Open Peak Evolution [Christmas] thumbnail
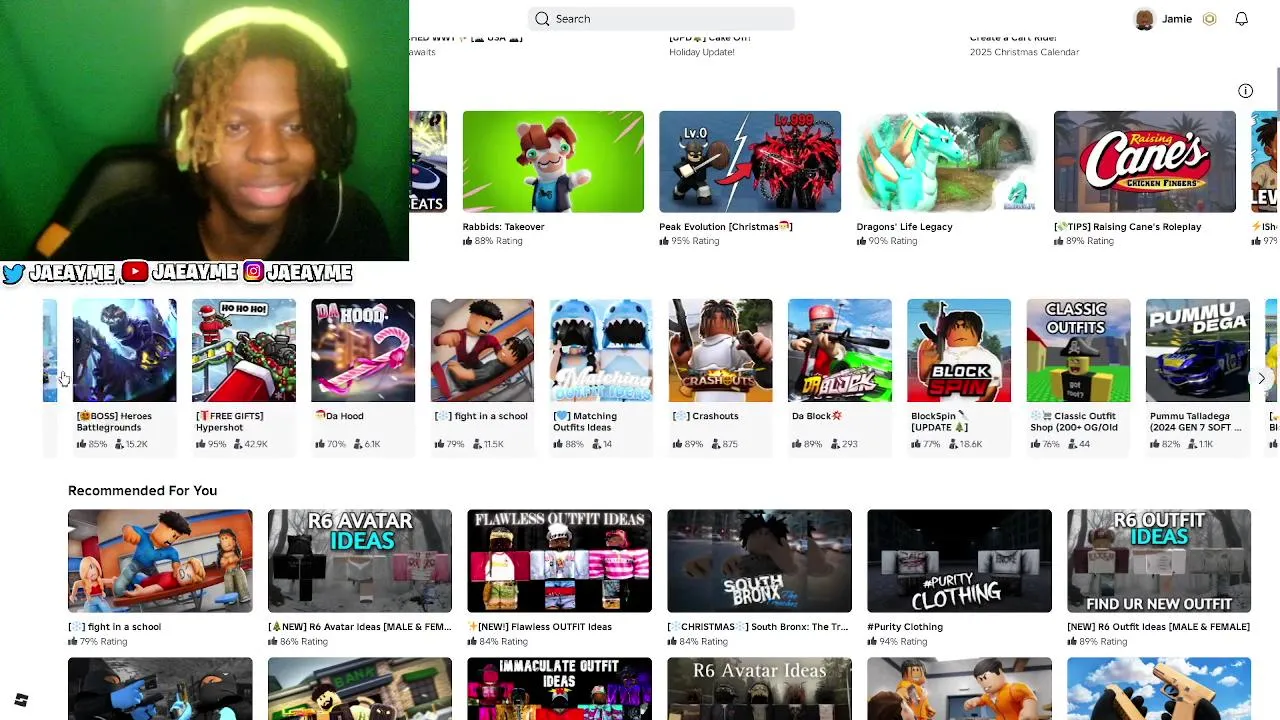 (x=750, y=162)
